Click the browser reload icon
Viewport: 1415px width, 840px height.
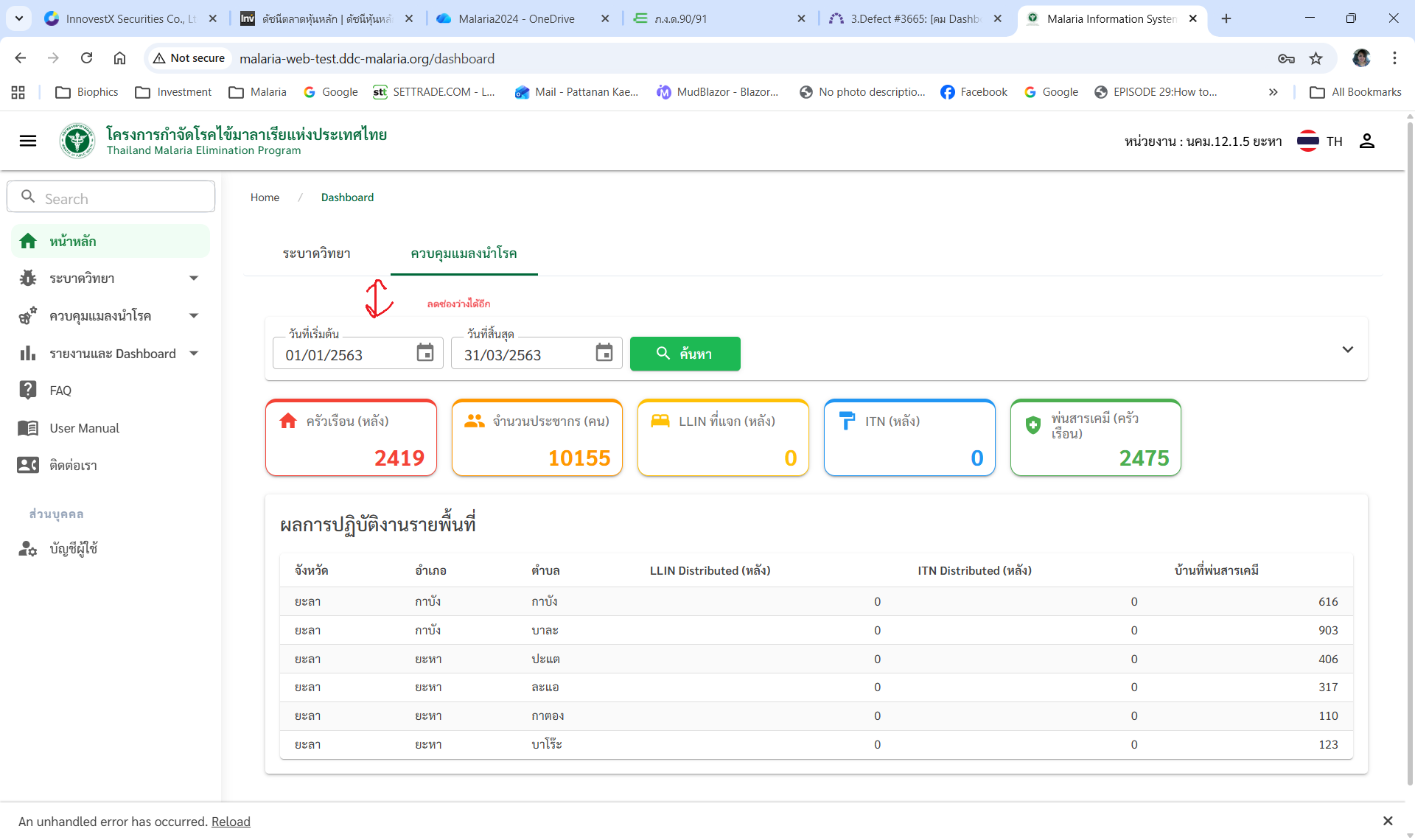87,58
